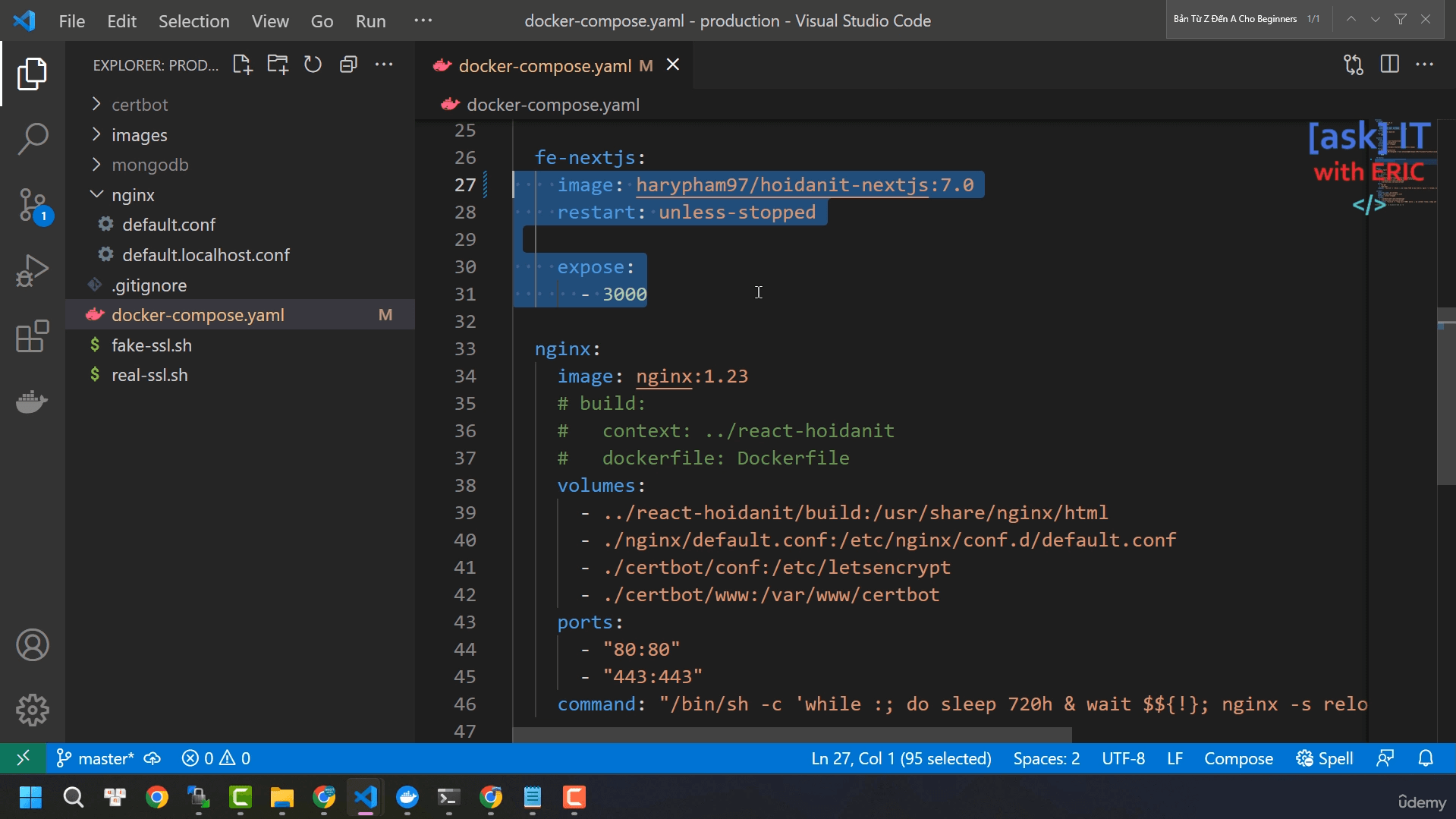
Task: Open terminal app from taskbar
Action: 449,797
